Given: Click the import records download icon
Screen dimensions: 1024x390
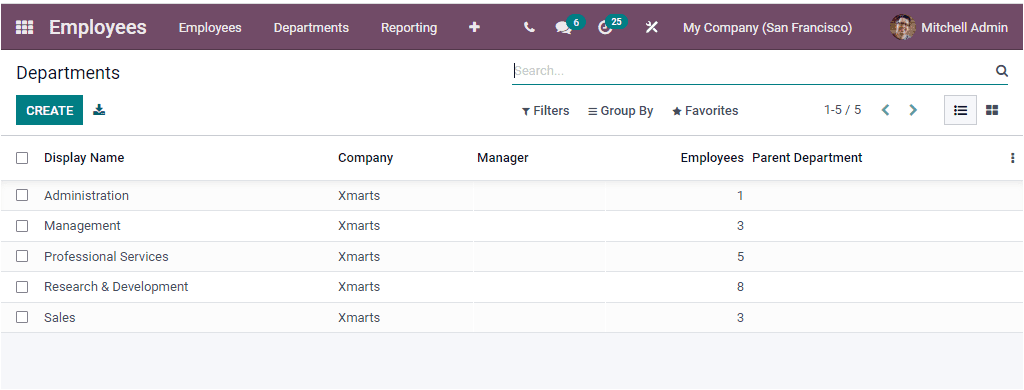Looking at the screenshot, I should (99, 110).
